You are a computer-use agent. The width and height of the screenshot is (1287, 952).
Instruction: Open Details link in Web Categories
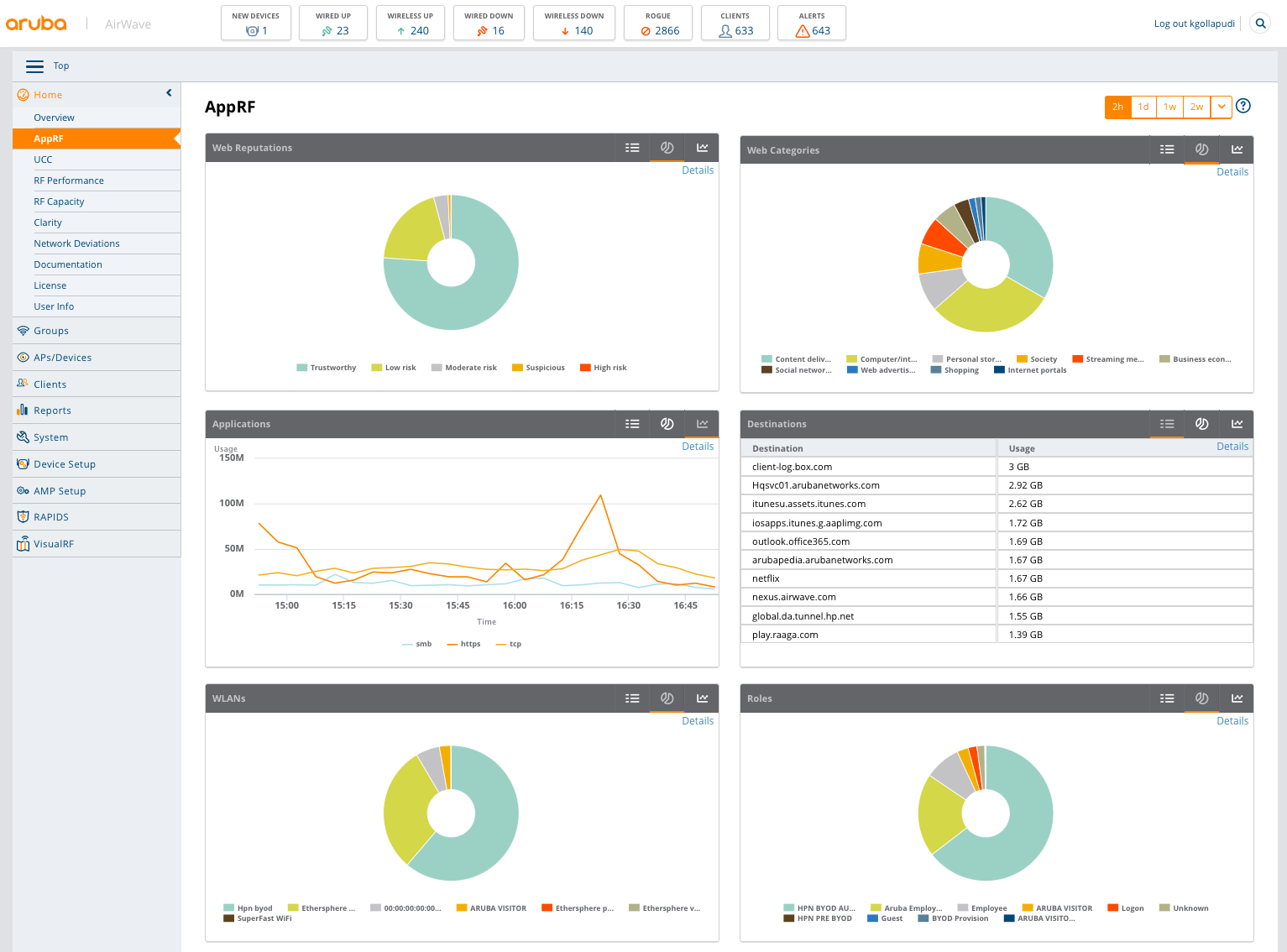coord(1232,172)
